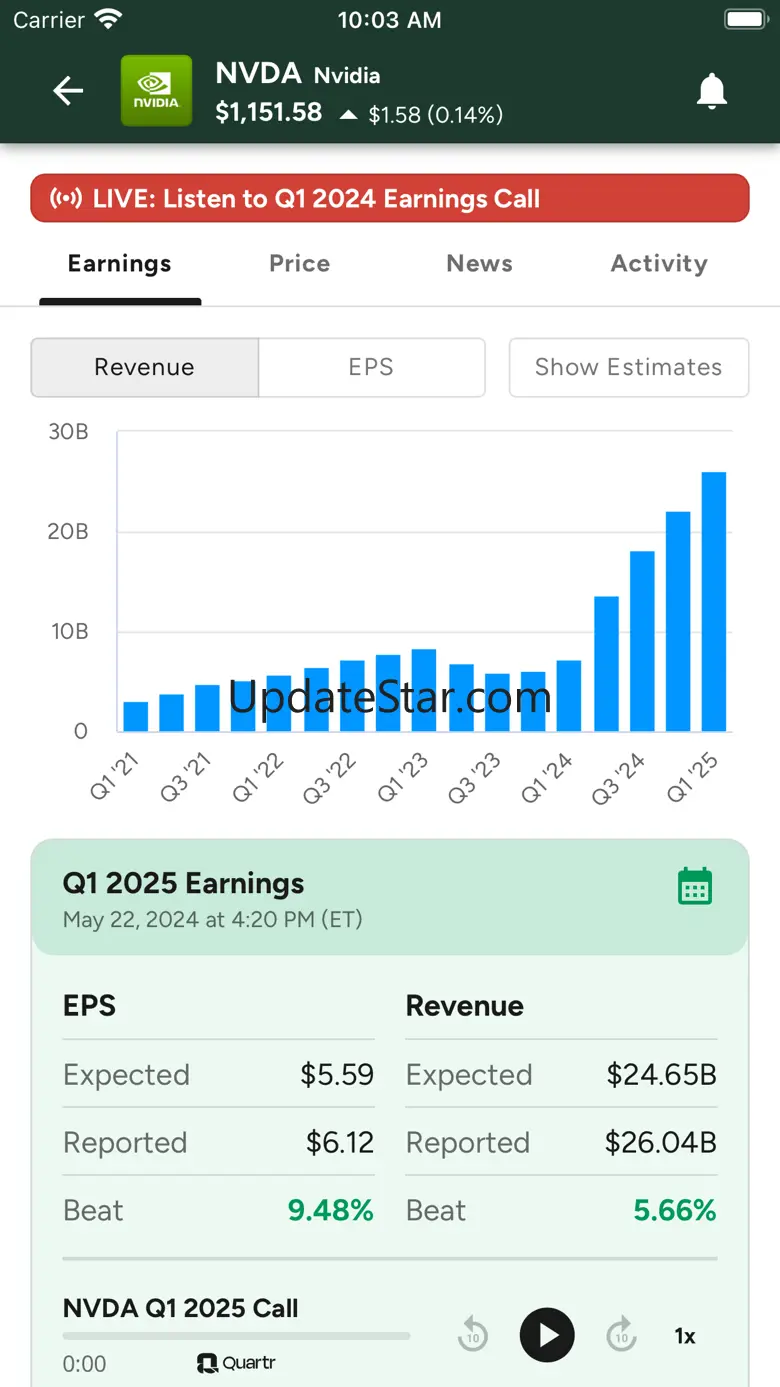780x1387 pixels.
Task: Tap the EPS reported value $6.12
Action: (x=340, y=1142)
